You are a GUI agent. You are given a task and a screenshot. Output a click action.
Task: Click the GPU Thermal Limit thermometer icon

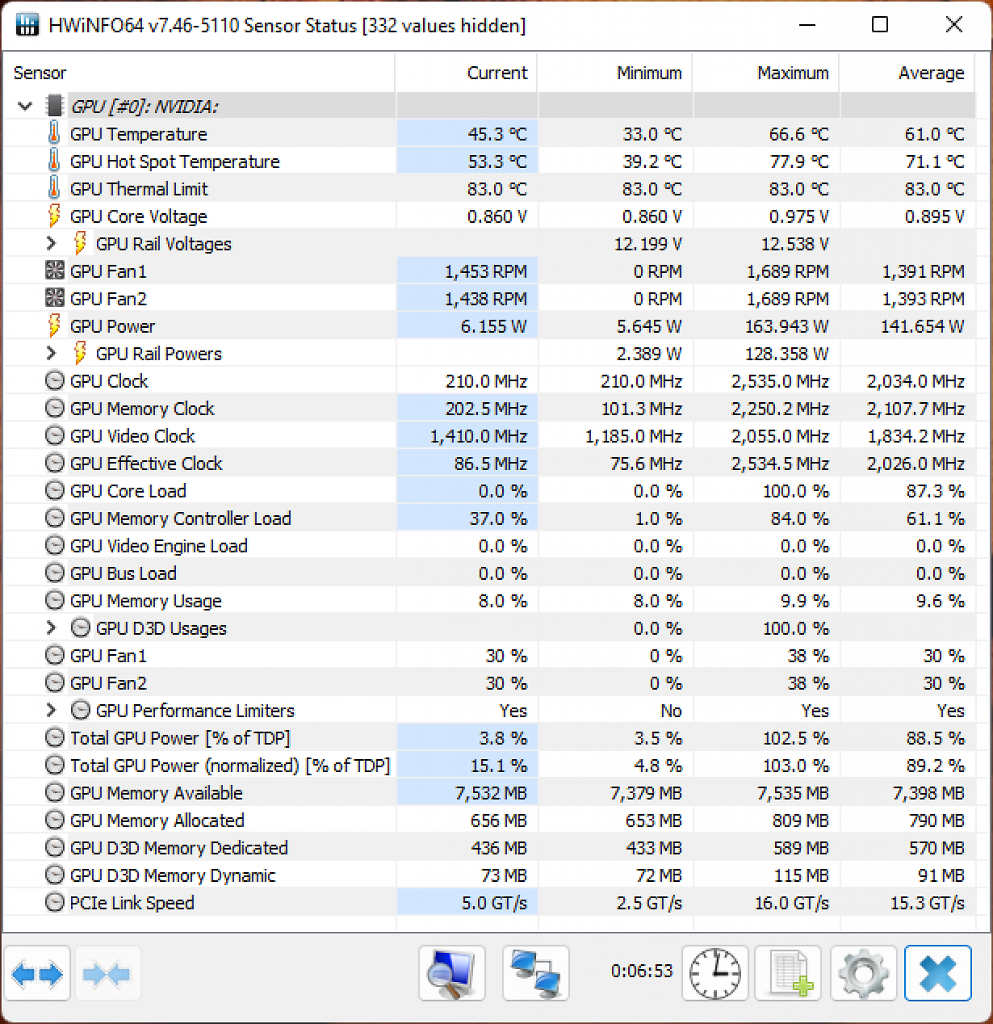[54, 188]
